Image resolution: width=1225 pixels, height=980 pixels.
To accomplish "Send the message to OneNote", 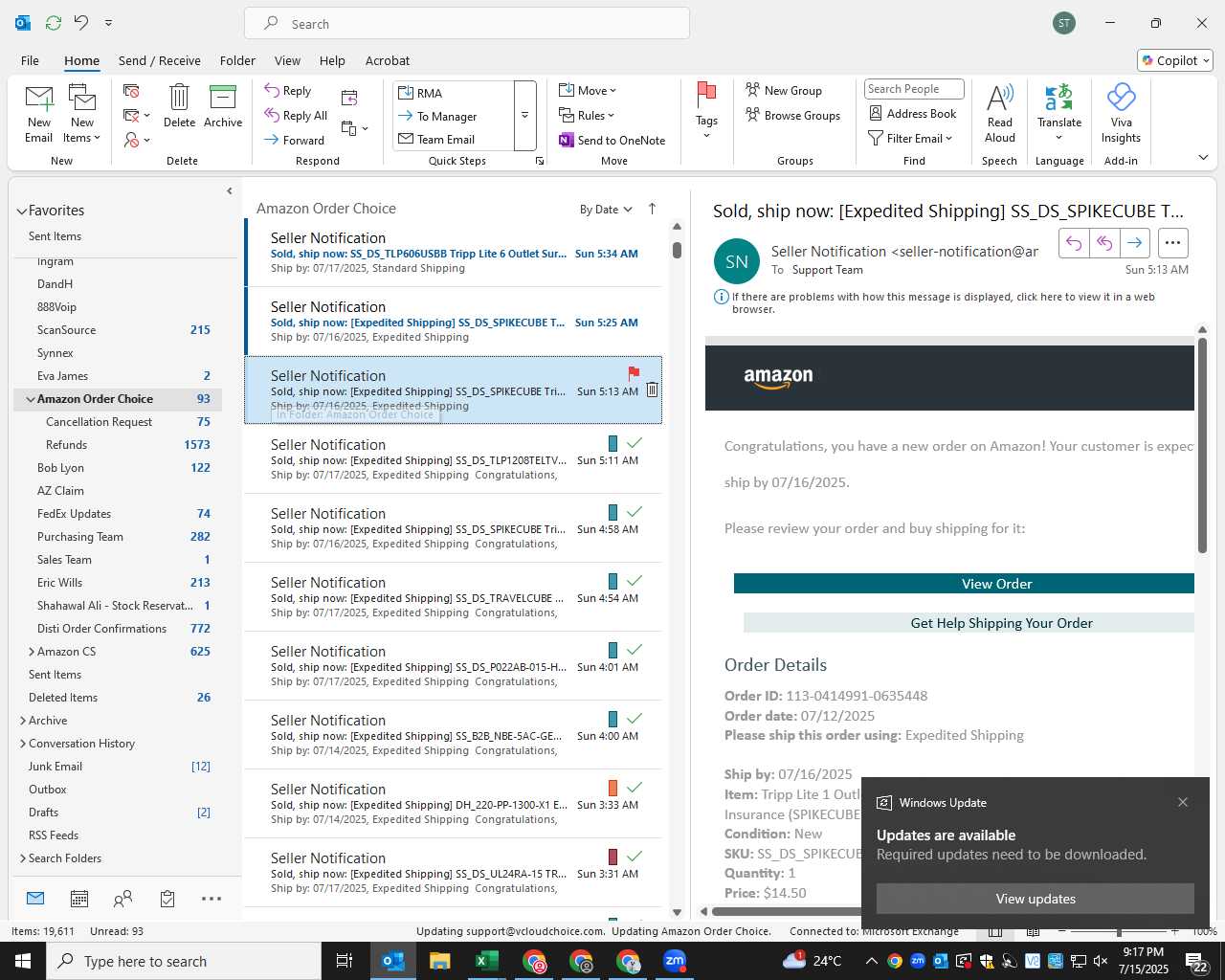I will click(612, 140).
